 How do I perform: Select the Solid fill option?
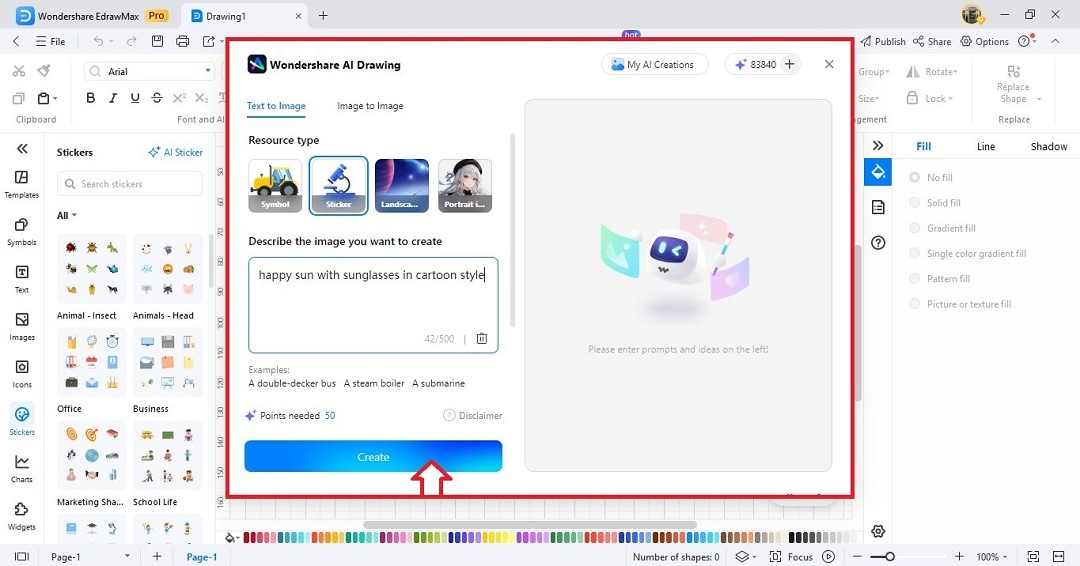pyautogui.click(x=935, y=202)
